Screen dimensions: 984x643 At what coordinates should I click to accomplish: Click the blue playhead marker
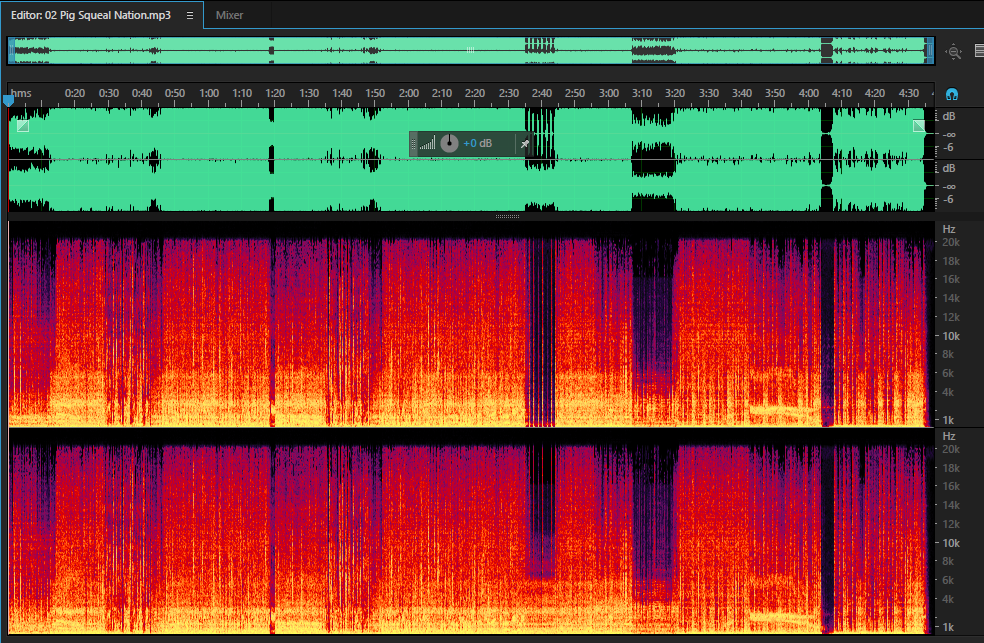(x=8, y=100)
